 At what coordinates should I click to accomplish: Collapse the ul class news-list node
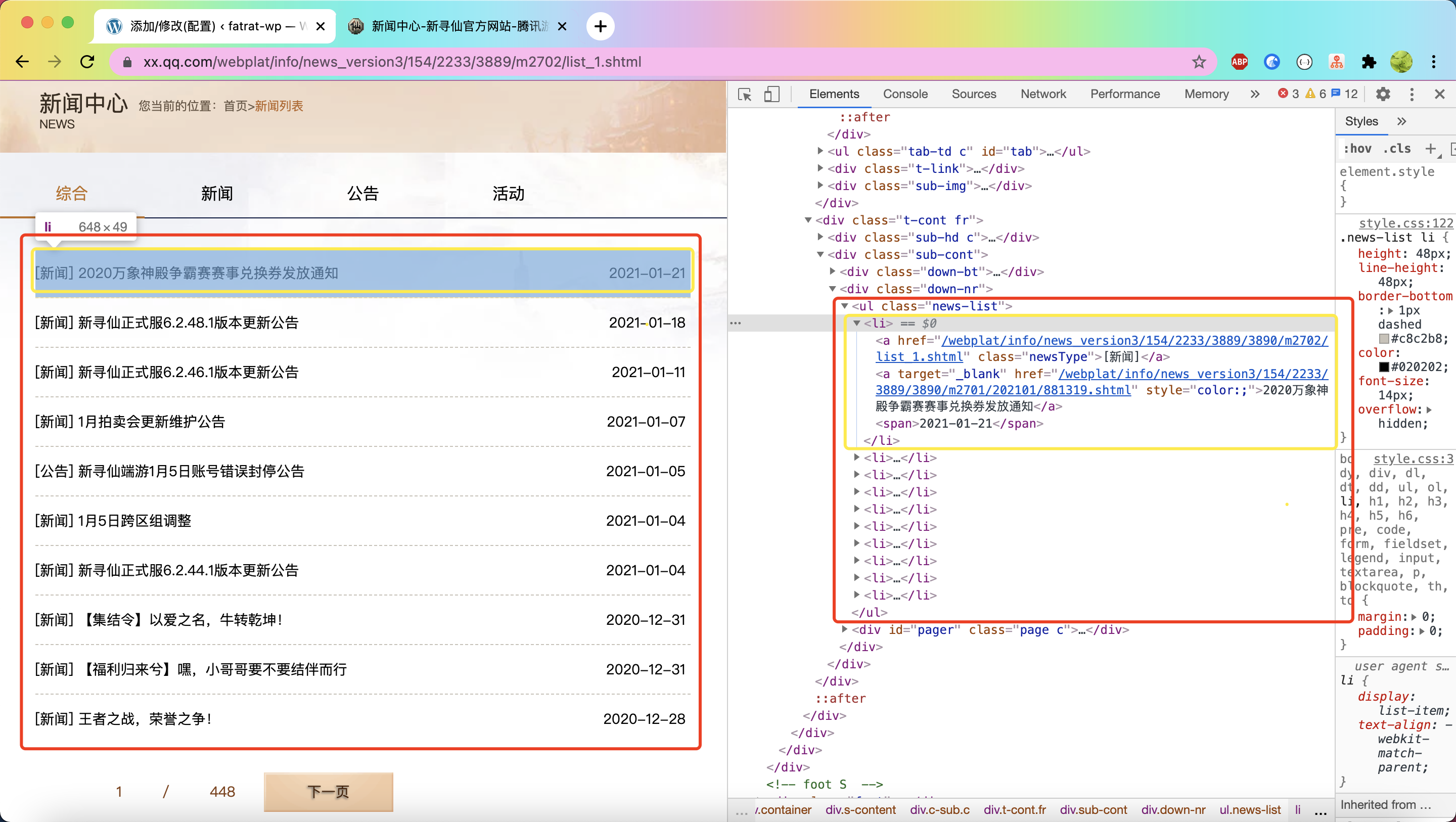click(844, 306)
